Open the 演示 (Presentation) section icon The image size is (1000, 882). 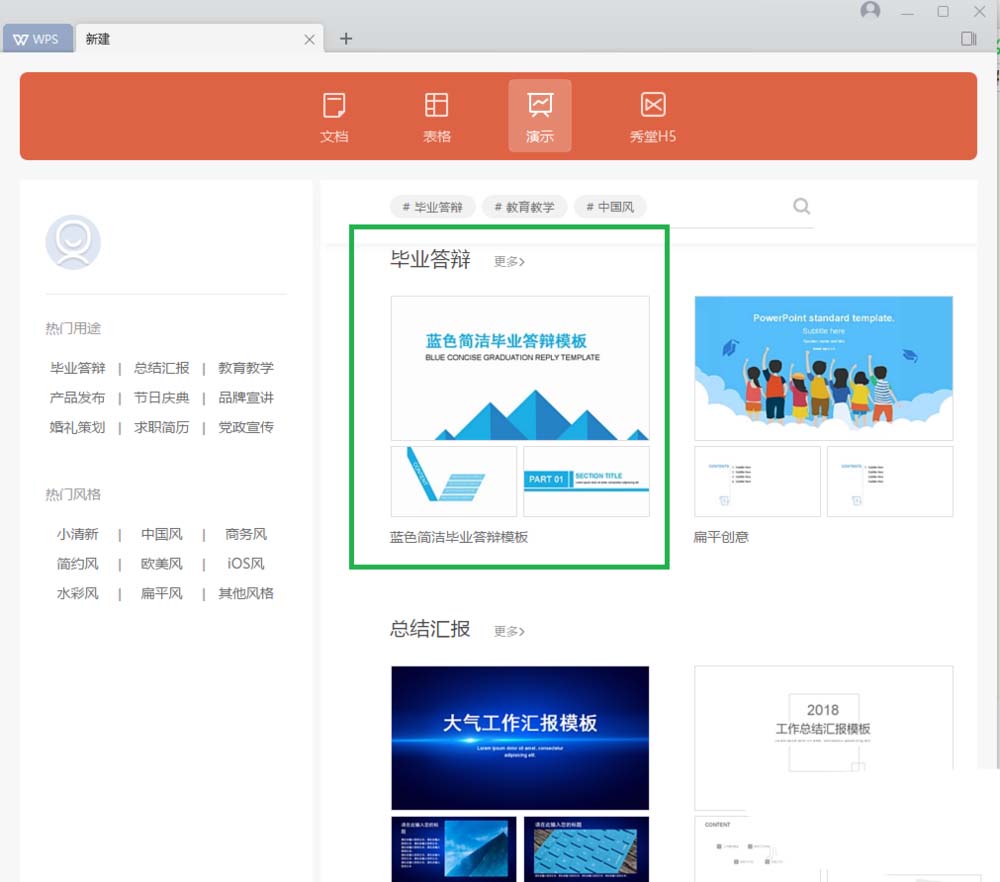(539, 115)
